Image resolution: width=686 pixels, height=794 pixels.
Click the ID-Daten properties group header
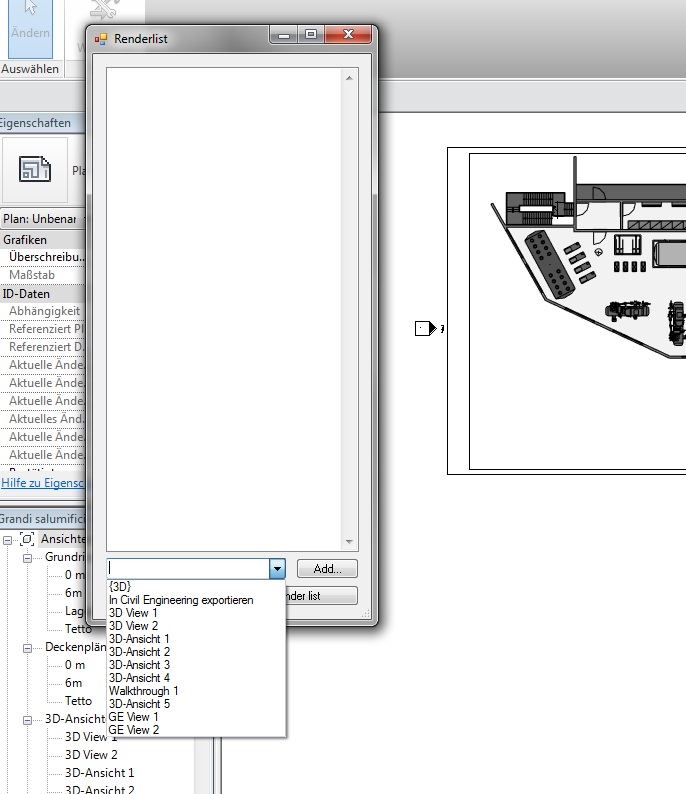tap(43, 294)
